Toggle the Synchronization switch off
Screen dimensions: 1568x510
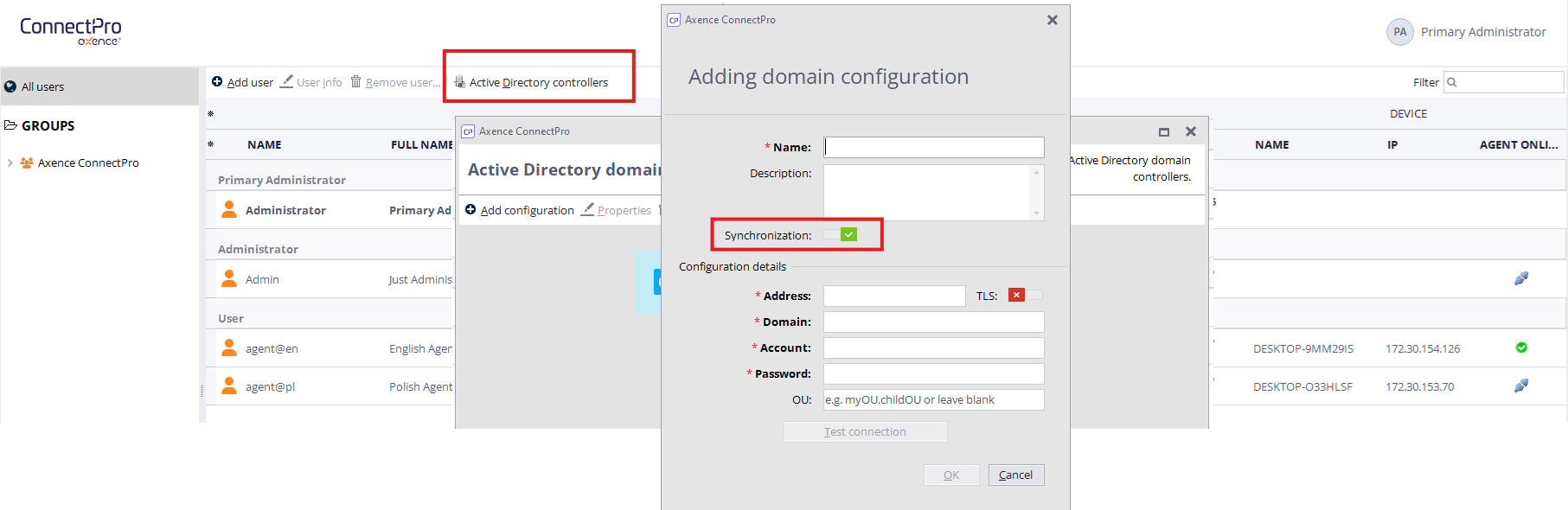840,235
